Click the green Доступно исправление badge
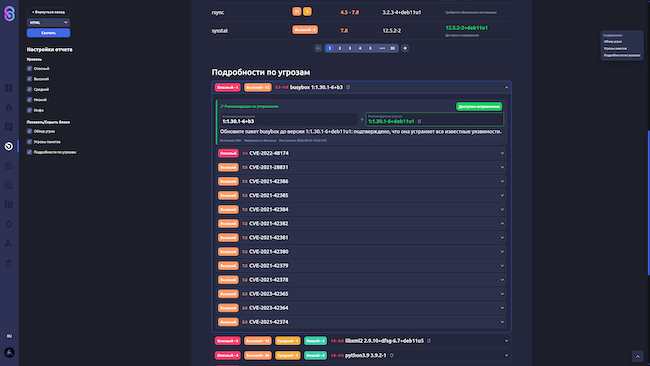The width and height of the screenshot is (650, 366). [479, 107]
